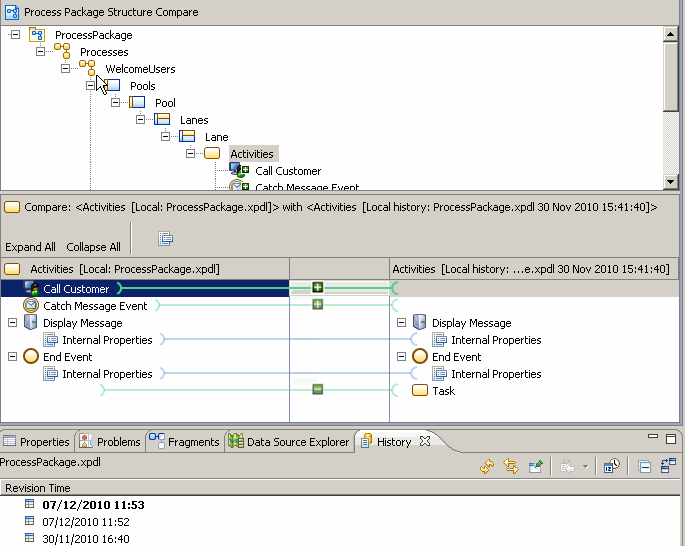Click the Display Message icon in left compare pane
Viewport: 685px width, 546px height.
[x=31, y=322]
